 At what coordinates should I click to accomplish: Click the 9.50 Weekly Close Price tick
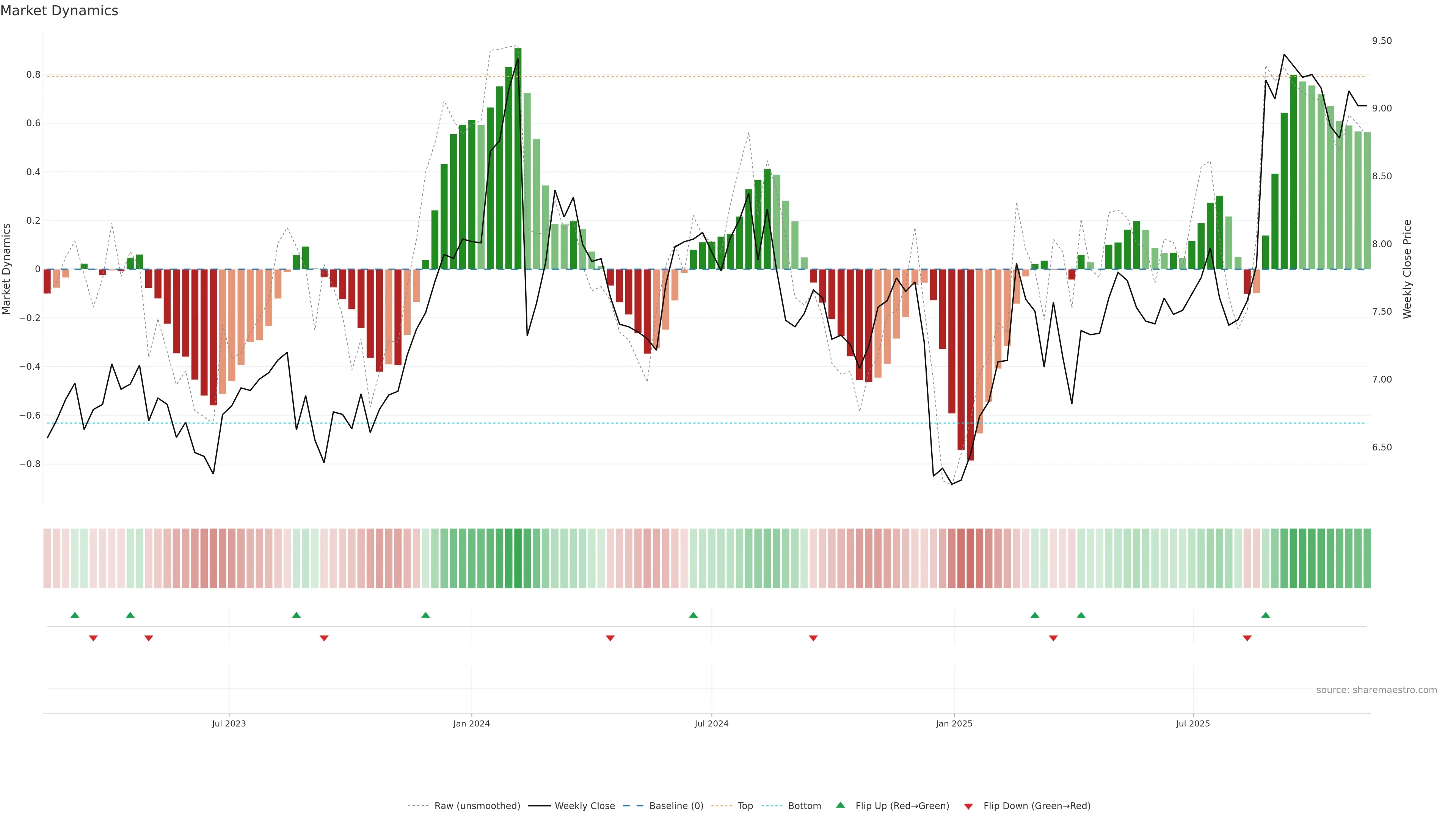1381,41
